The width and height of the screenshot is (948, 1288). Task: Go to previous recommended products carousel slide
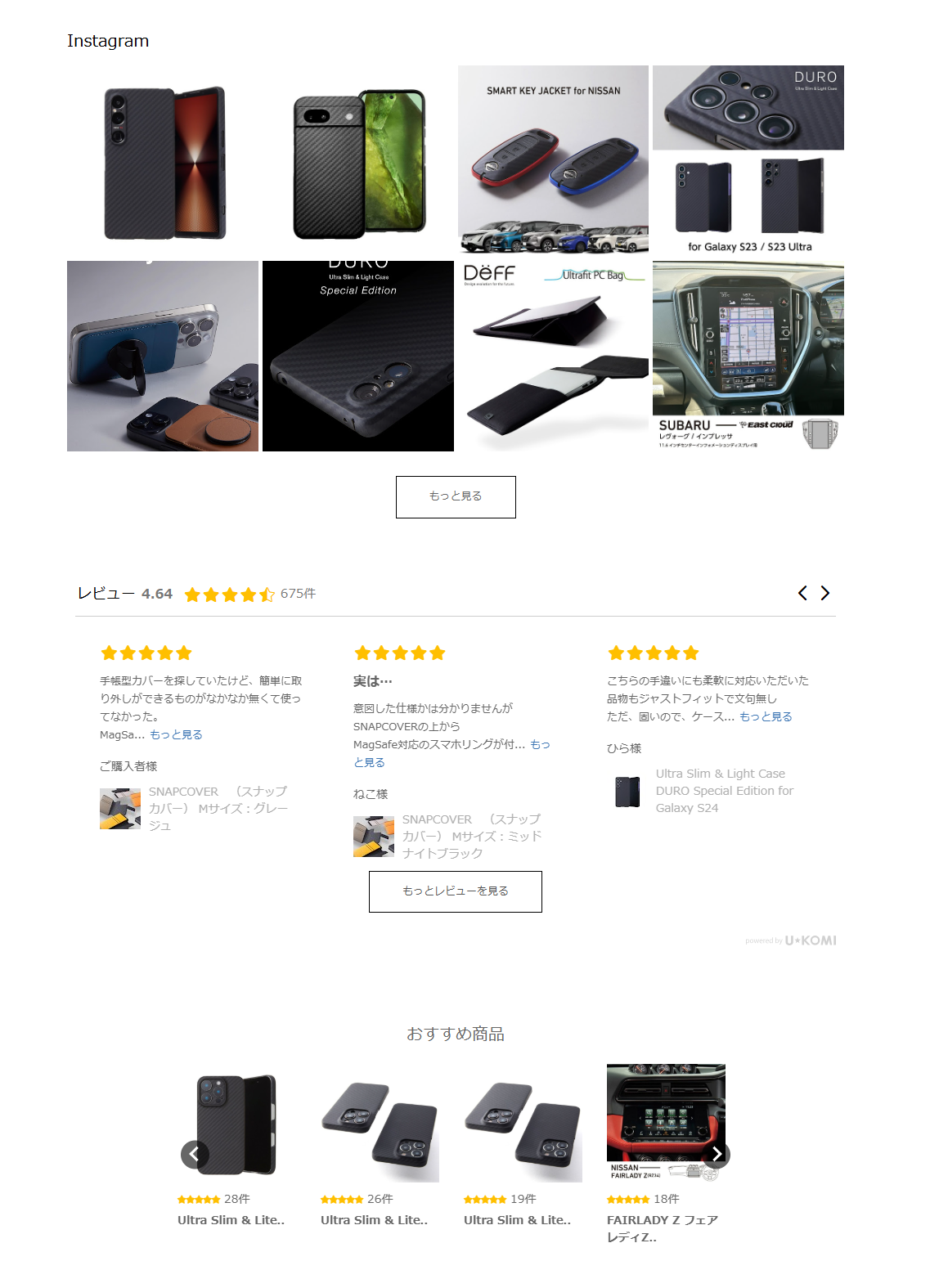coord(195,1154)
